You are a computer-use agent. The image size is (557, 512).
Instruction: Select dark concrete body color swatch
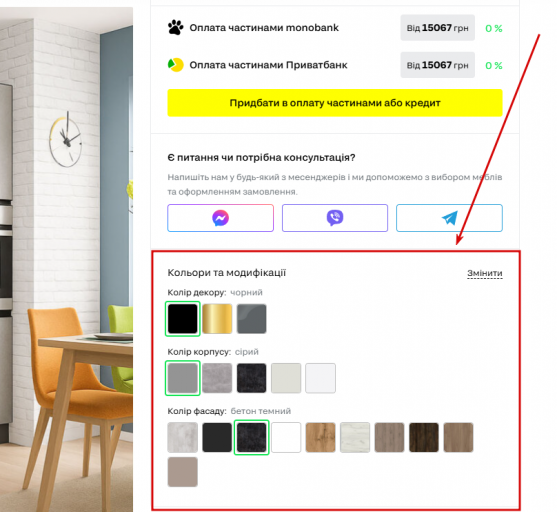252,378
